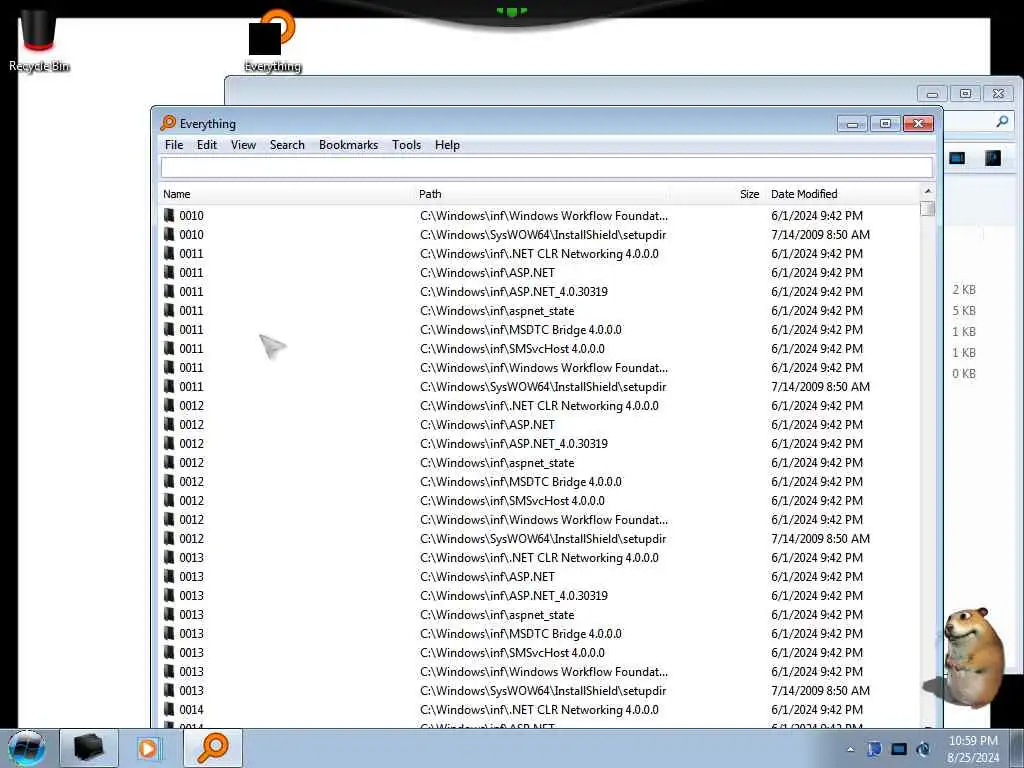The height and width of the screenshot is (768, 1024).
Task: Select 0011 row in ASP.NET_4.0.30319
Action: 539,291
